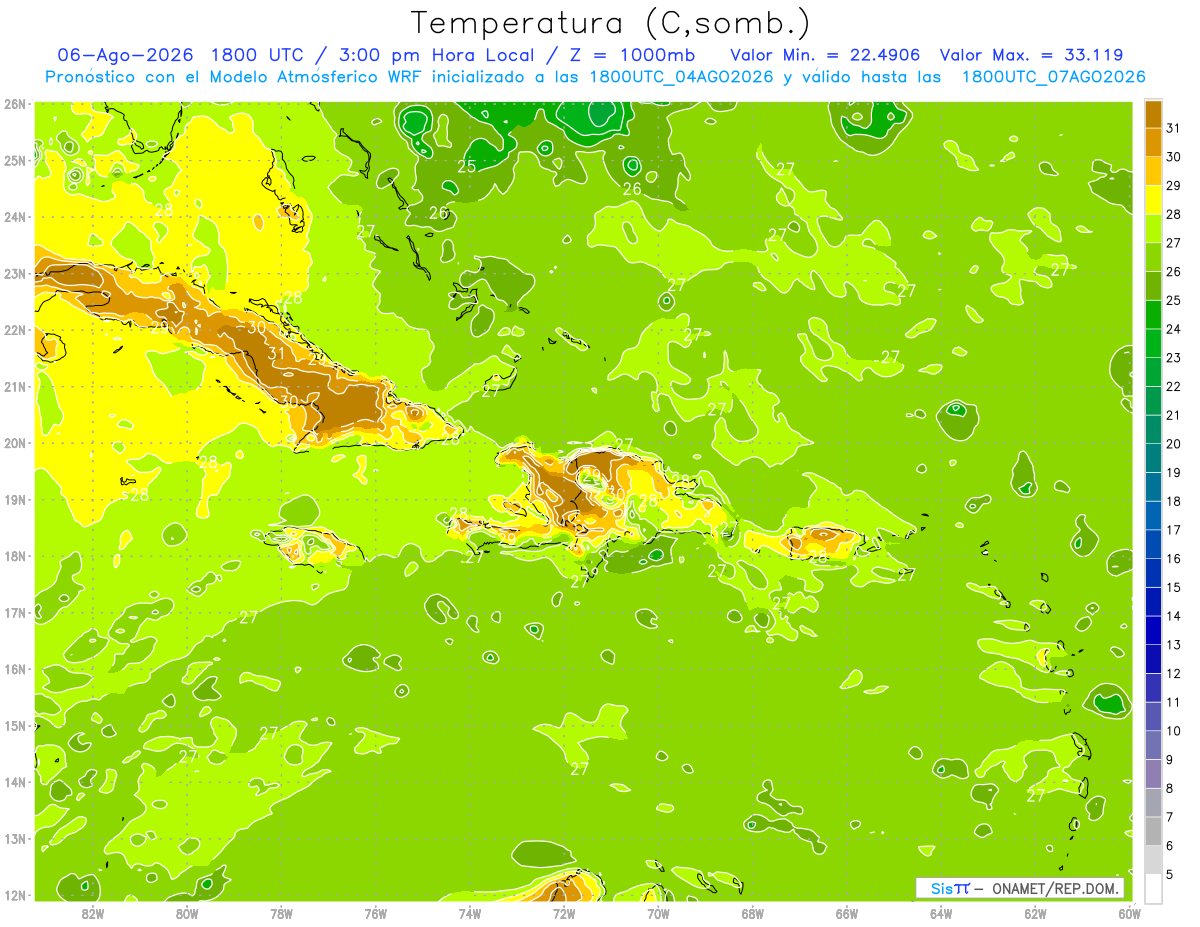This screenshot has height=927, width=1200.
Task: Click the '70W' longitude axis label
Action: (x=658, y=913)
